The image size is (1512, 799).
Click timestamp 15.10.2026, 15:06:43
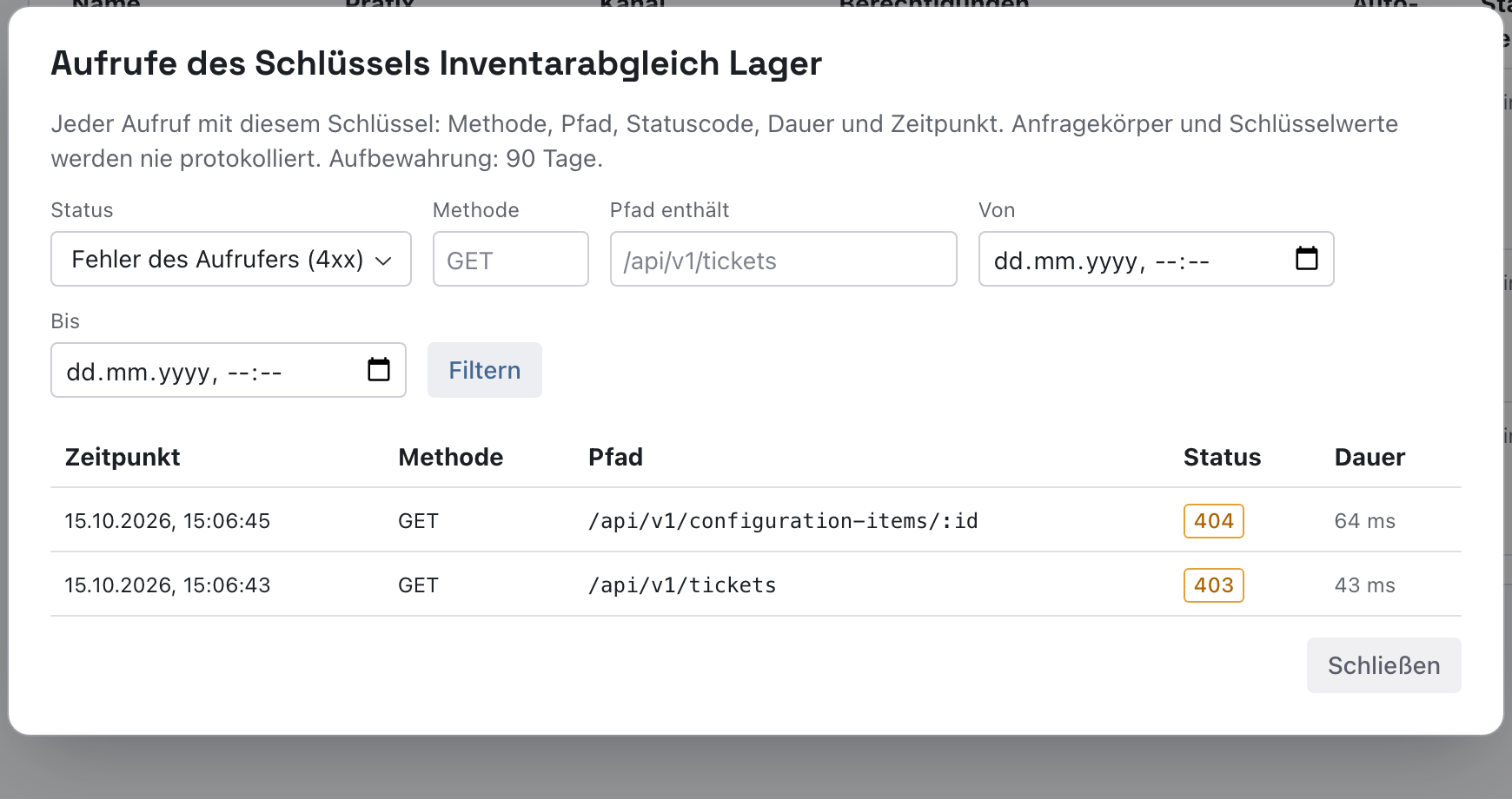(x=168, y=585)
